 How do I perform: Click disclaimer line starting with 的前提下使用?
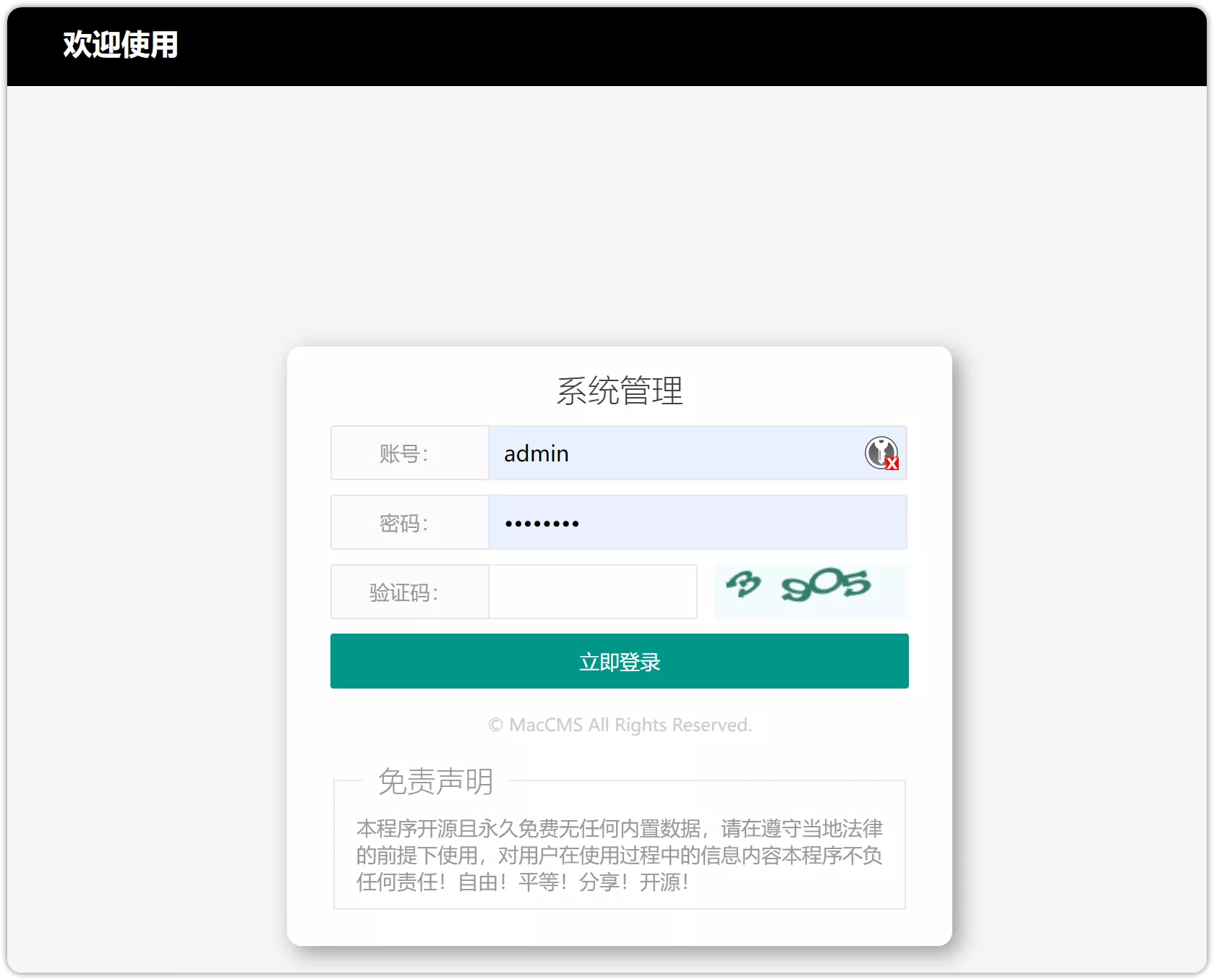(619, 856)
